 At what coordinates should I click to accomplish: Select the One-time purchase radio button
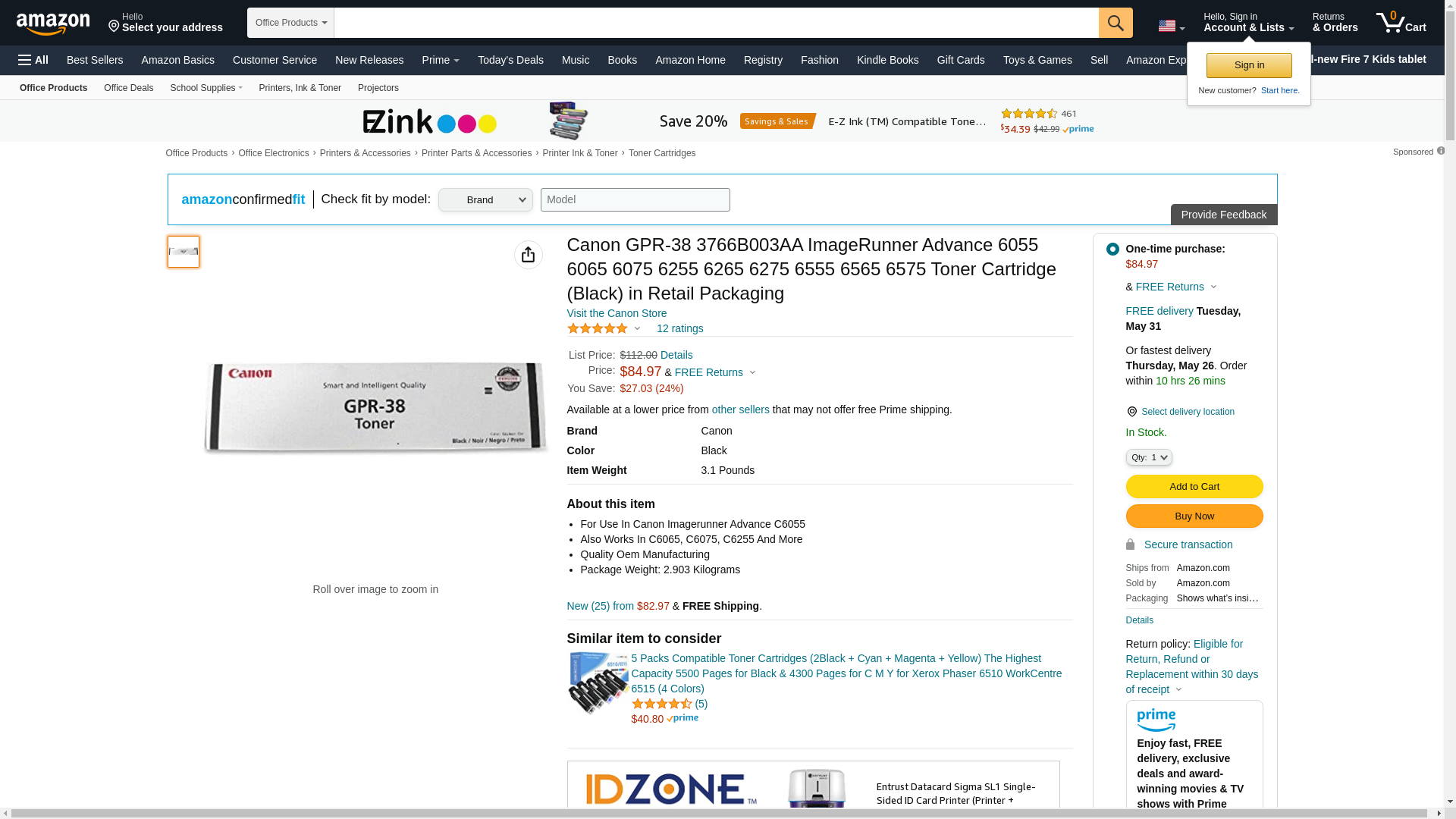click(1112, 249)
